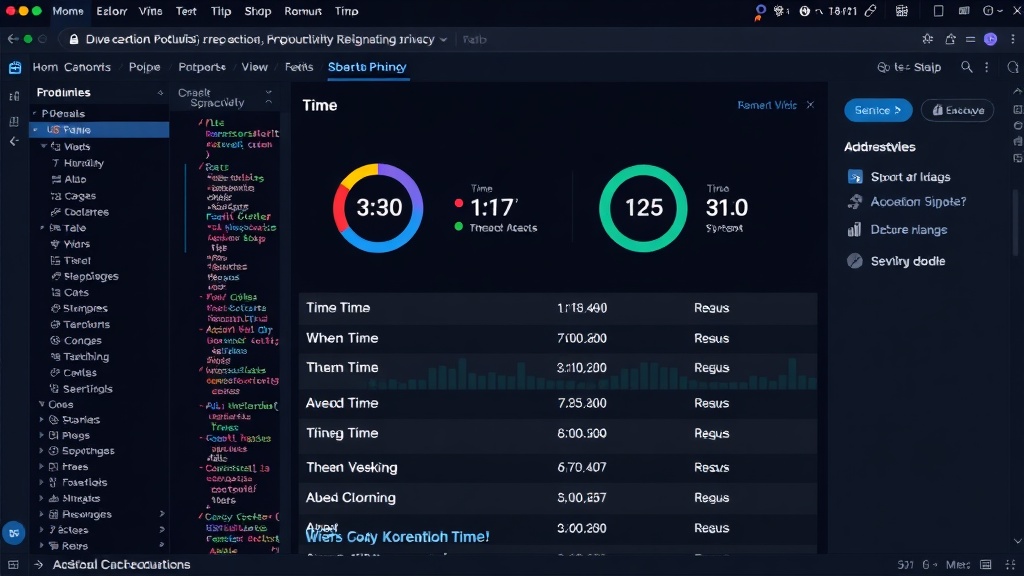
Task: Click the Acoetion Sipote icon
Action: 855,202
